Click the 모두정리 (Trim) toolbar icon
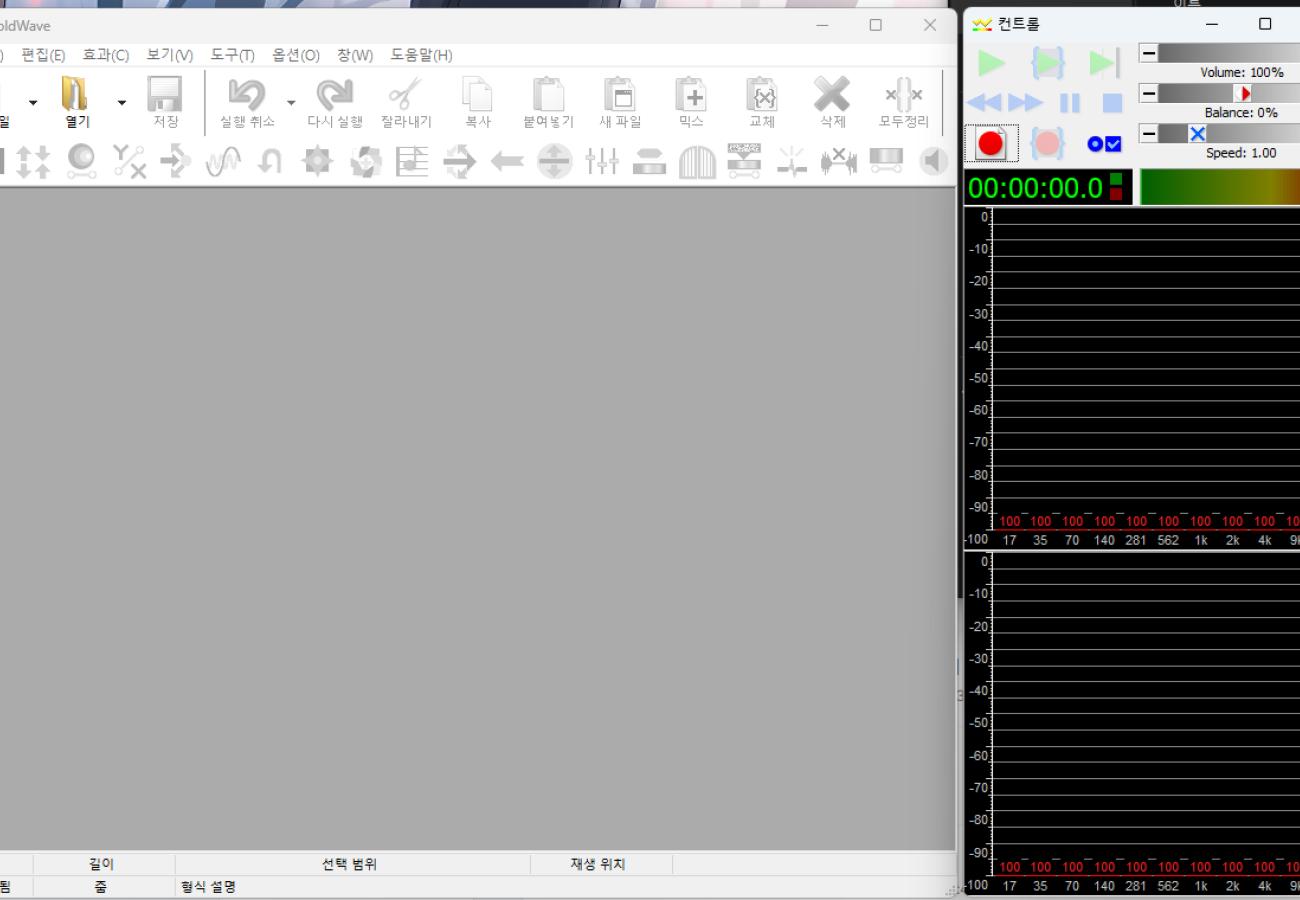 903,95
